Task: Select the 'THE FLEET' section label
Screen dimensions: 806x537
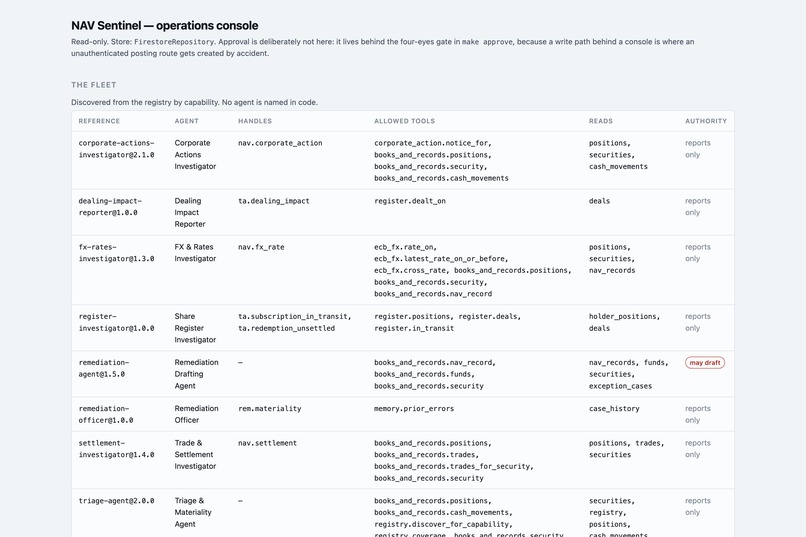Action: pyautogui.click(x=94, y=85)
